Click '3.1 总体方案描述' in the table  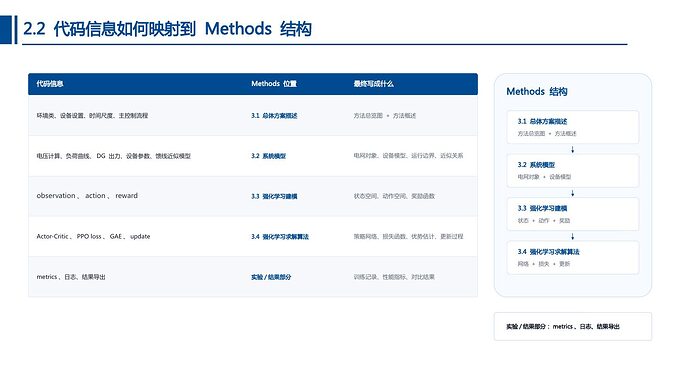tap(274, 116)
